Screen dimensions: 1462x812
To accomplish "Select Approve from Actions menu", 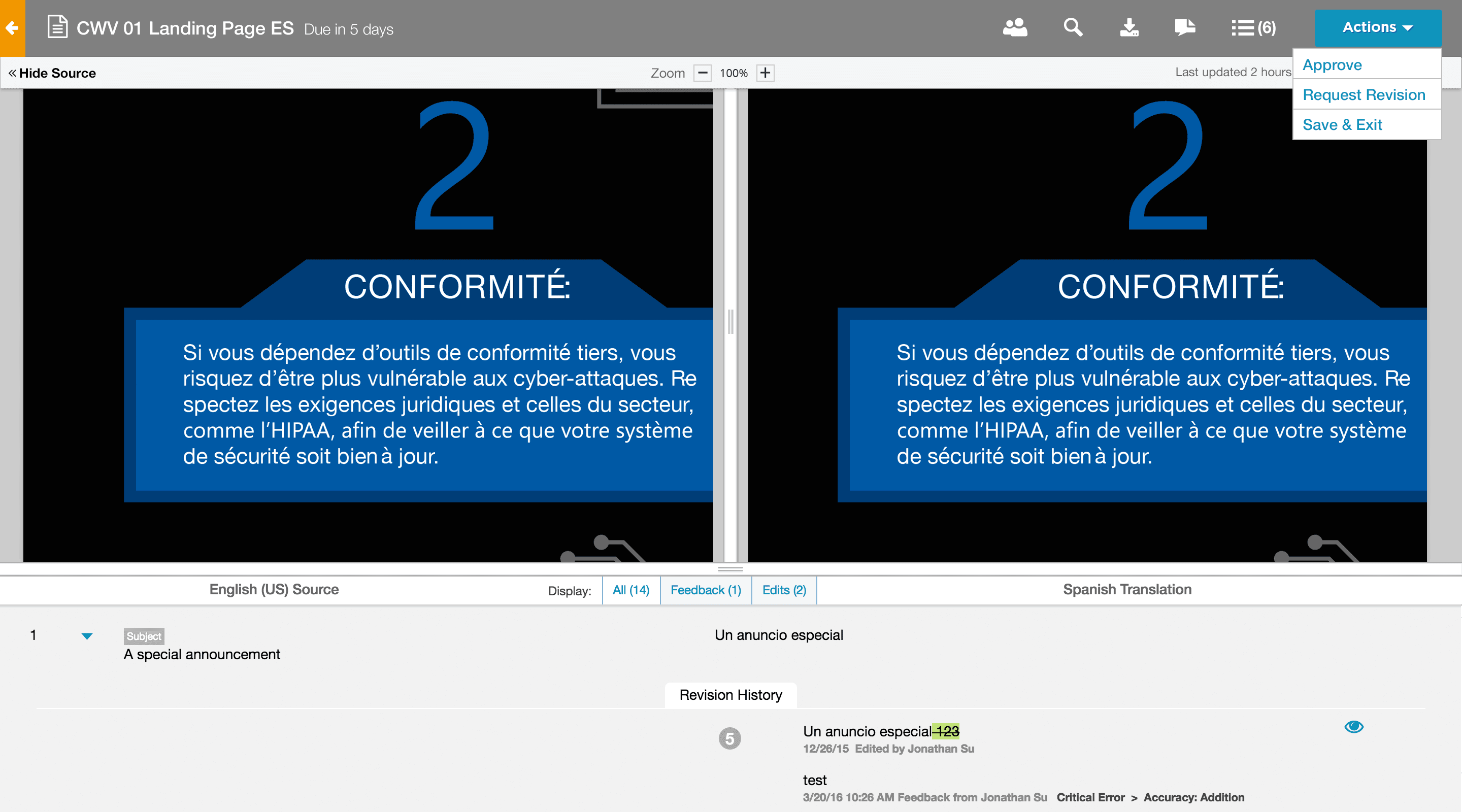I will [x=1332, y=64].
